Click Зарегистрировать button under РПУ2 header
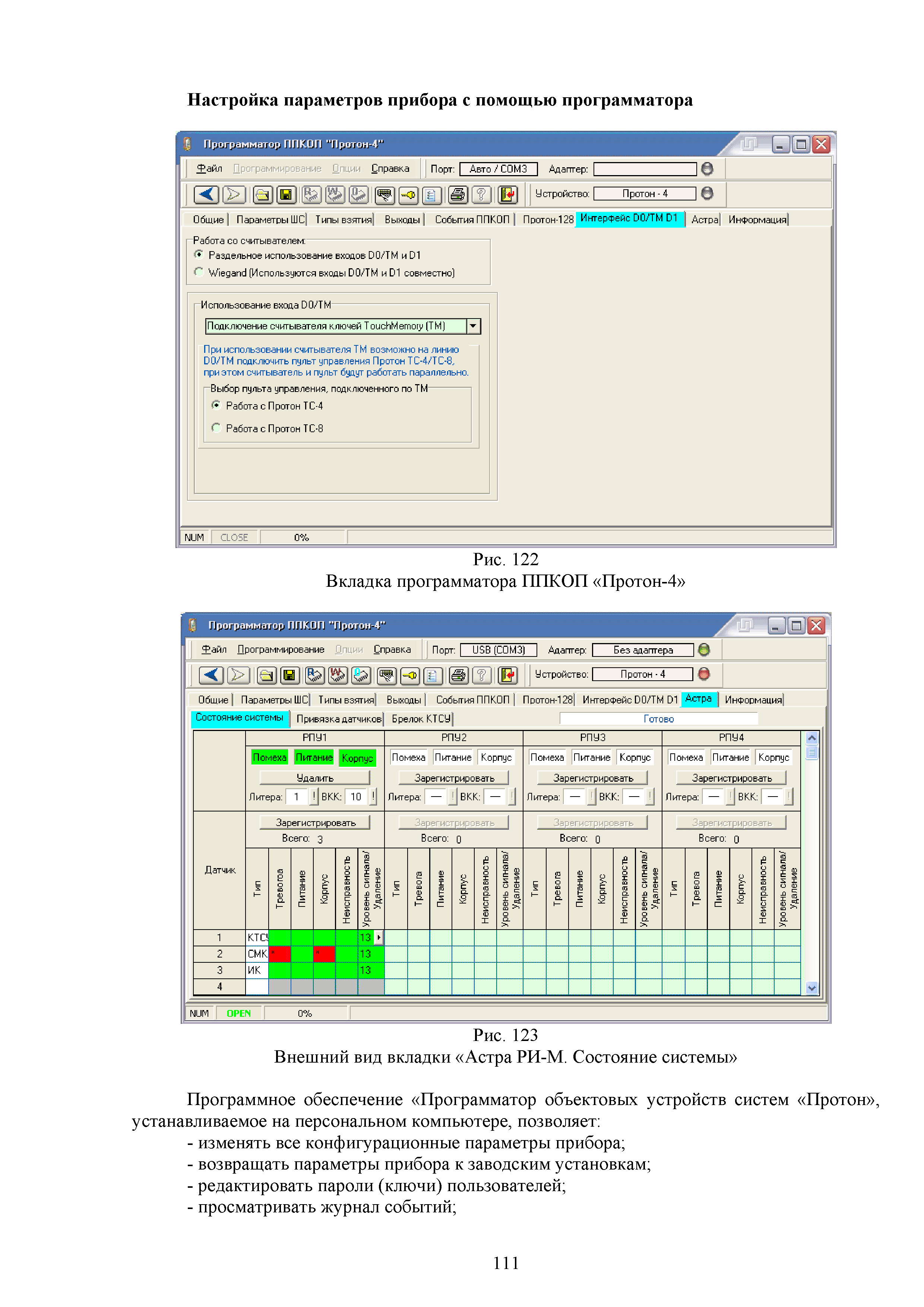Screen dimensions: 924x1307 click(454, 778)
